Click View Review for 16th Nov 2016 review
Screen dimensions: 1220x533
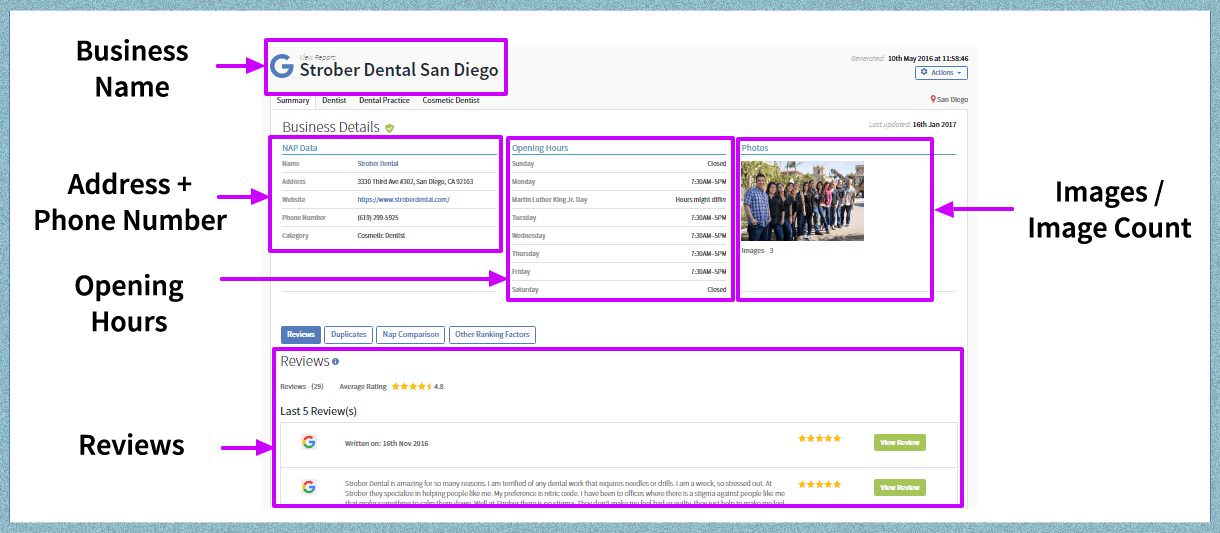(x=900, y=442)
